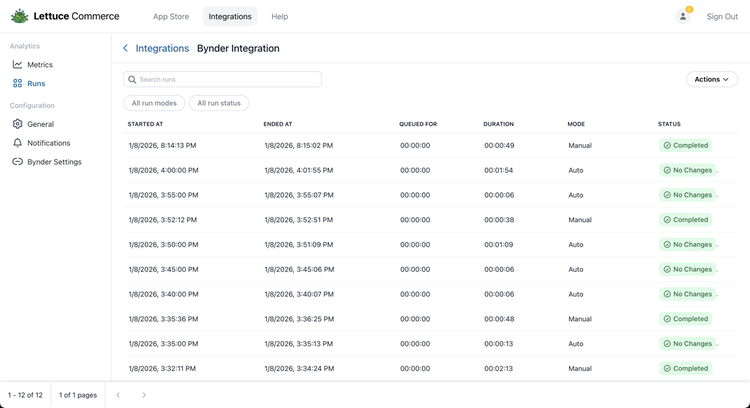Click No Changes badge for 3:40:00 PM run
The width and height of the screenshot is (750, 408).
coord(687,294)
